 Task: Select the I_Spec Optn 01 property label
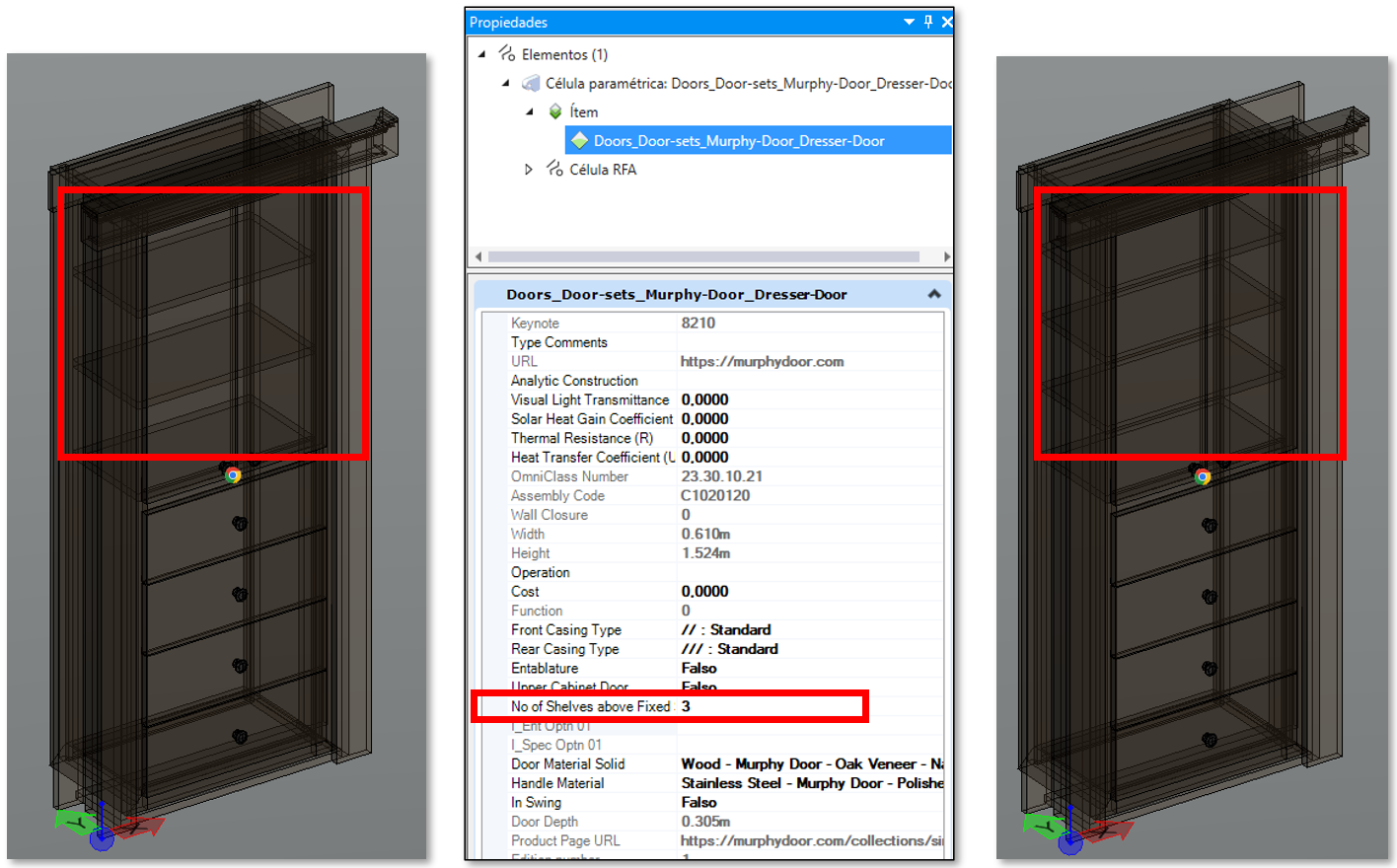(x=556, y=745)
